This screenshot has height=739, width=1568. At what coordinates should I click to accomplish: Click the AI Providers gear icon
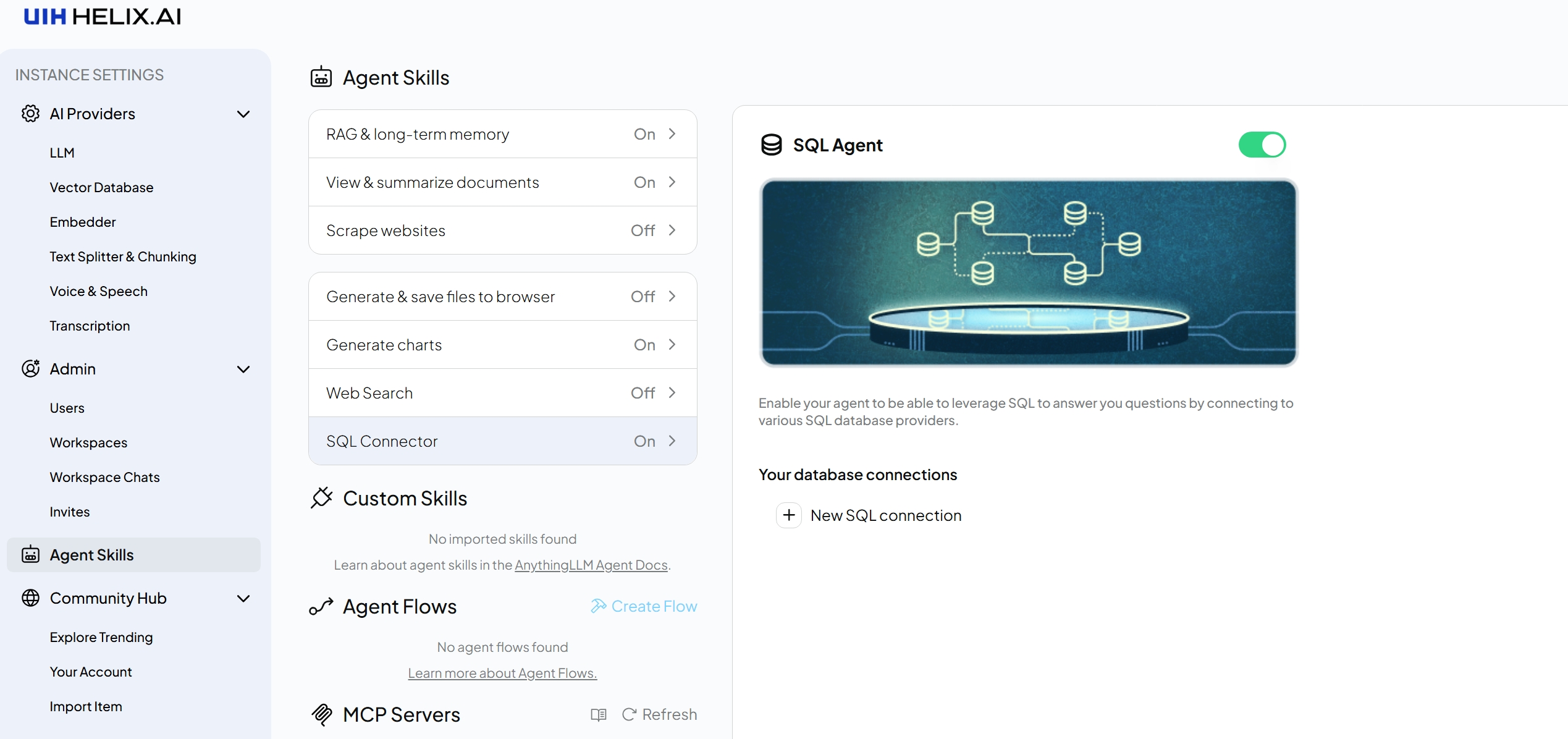point(30,114)
